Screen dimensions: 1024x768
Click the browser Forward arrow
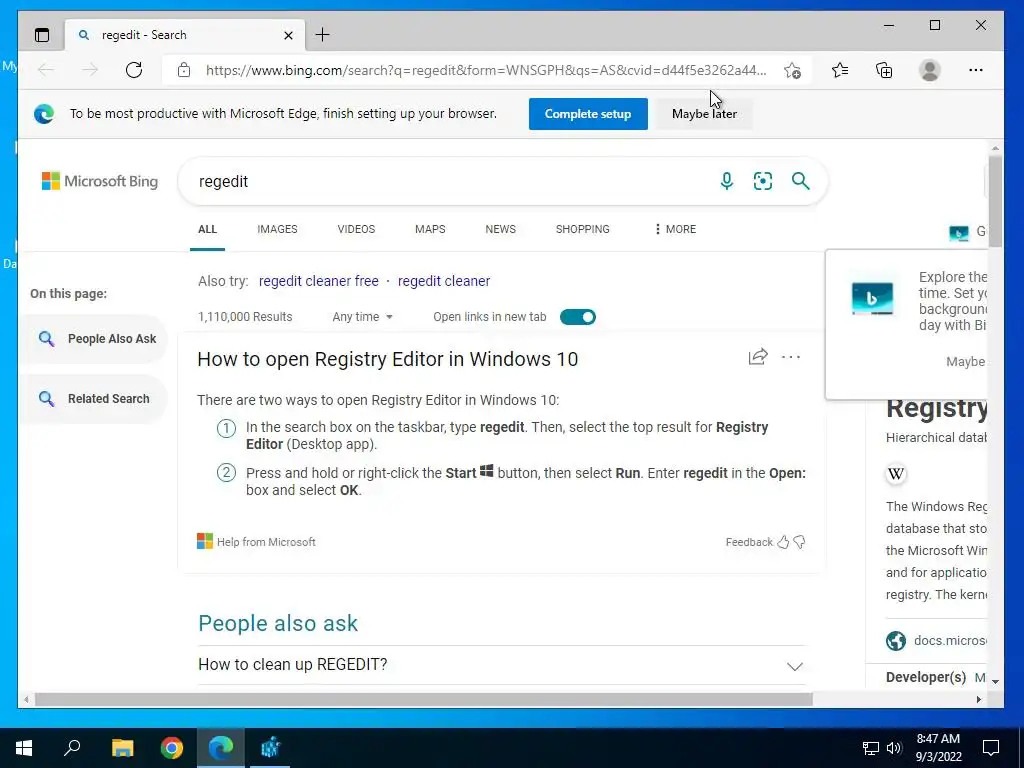click(90, 70)
